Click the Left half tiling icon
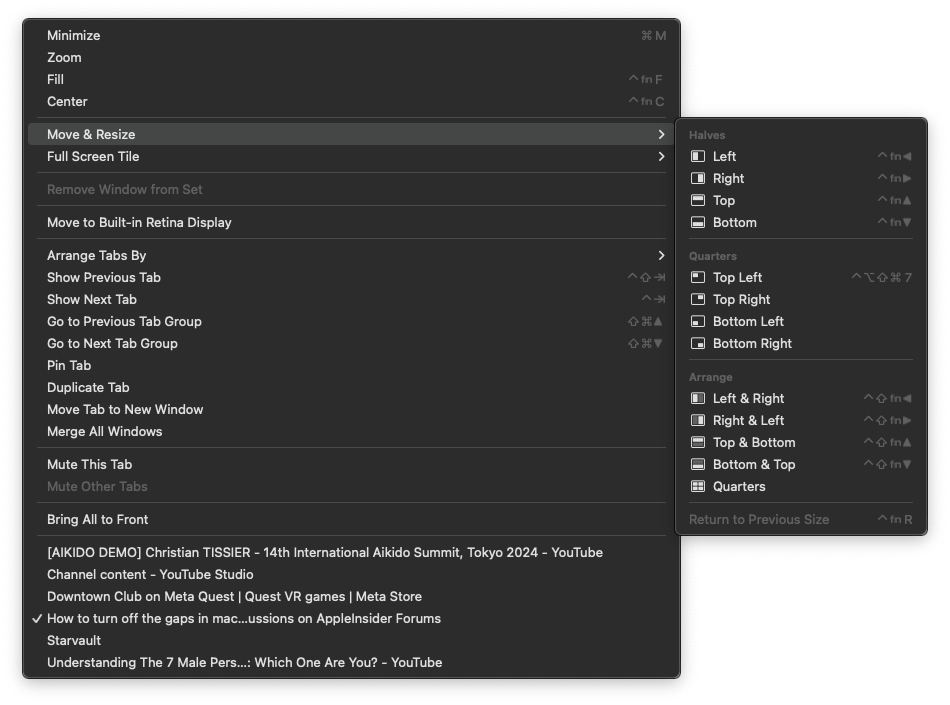950x705 pixels. (698, 156)
